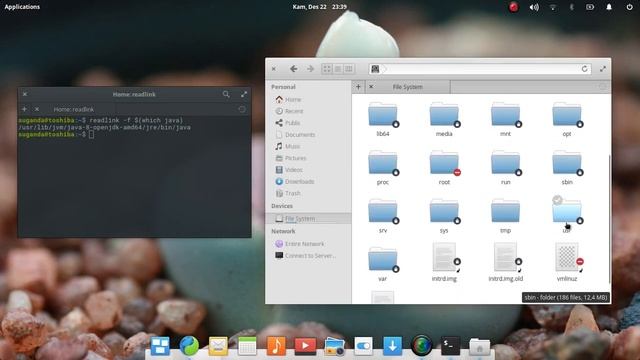Image resolution: width=640 pixels, height=360 pixels.
Task: Select the mnt folder
Action: tap(505, 119)
